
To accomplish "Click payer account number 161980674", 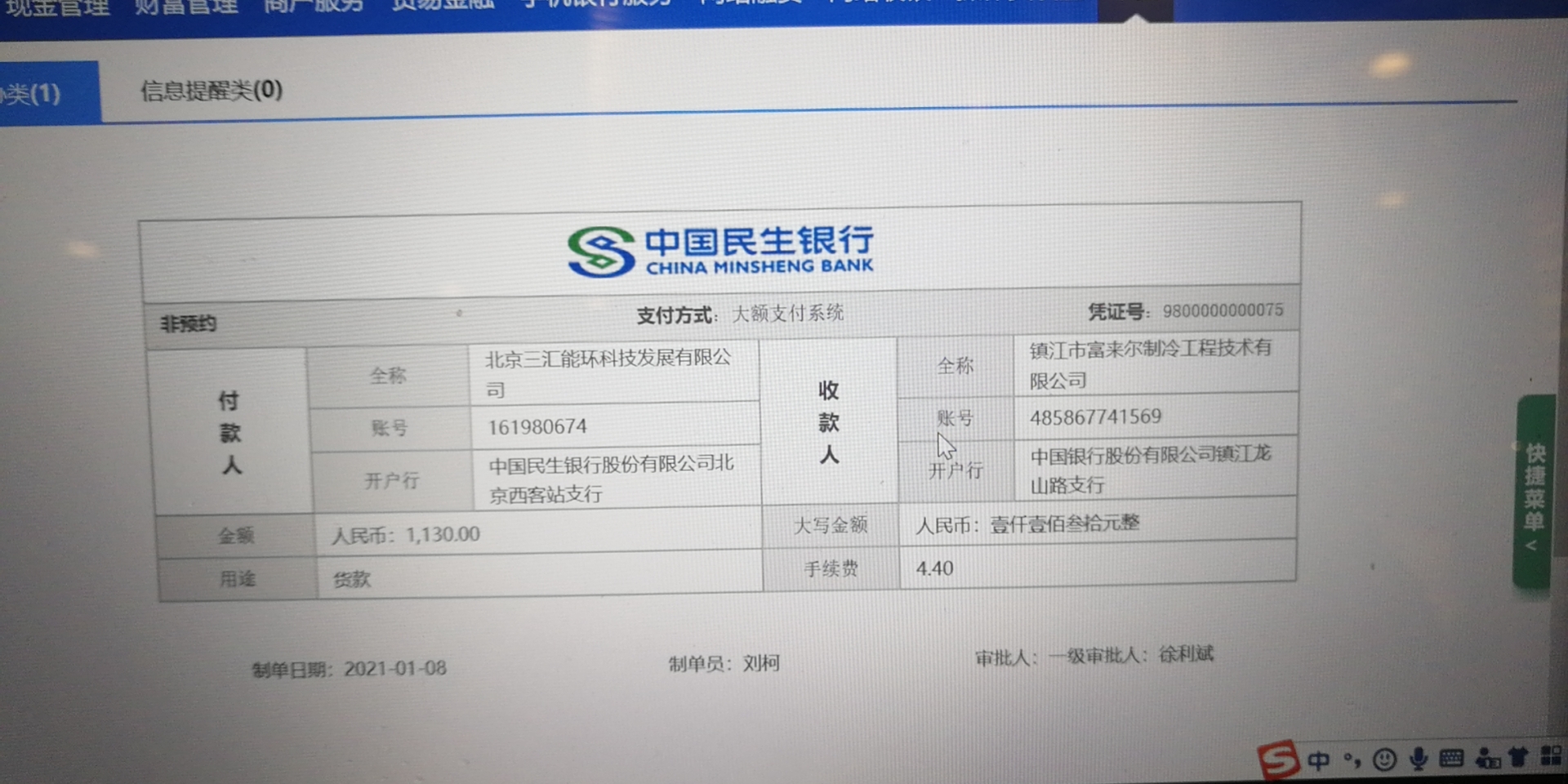I will [537, 426].
